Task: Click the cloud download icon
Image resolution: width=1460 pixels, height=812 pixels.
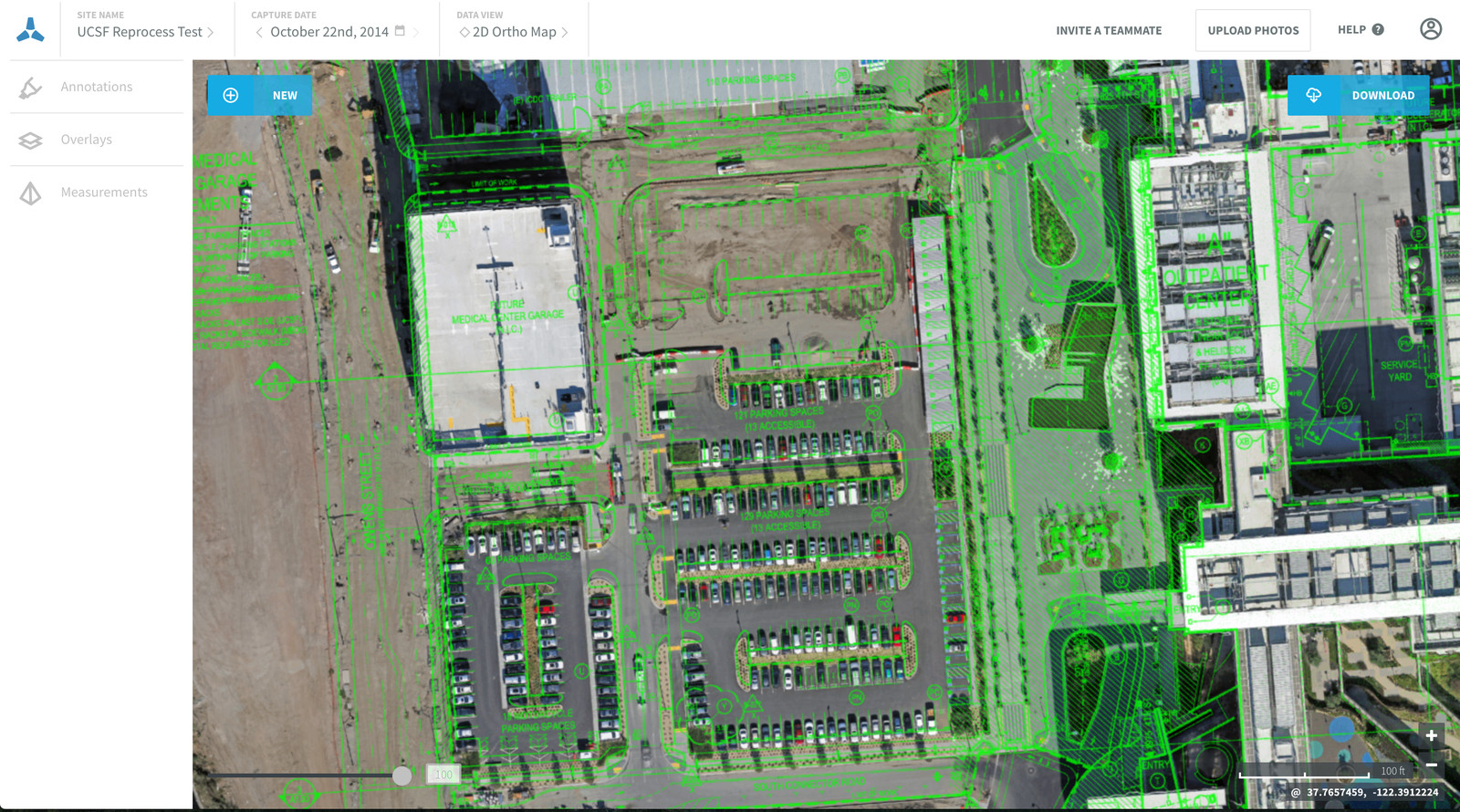Action: click(1313, 95)
